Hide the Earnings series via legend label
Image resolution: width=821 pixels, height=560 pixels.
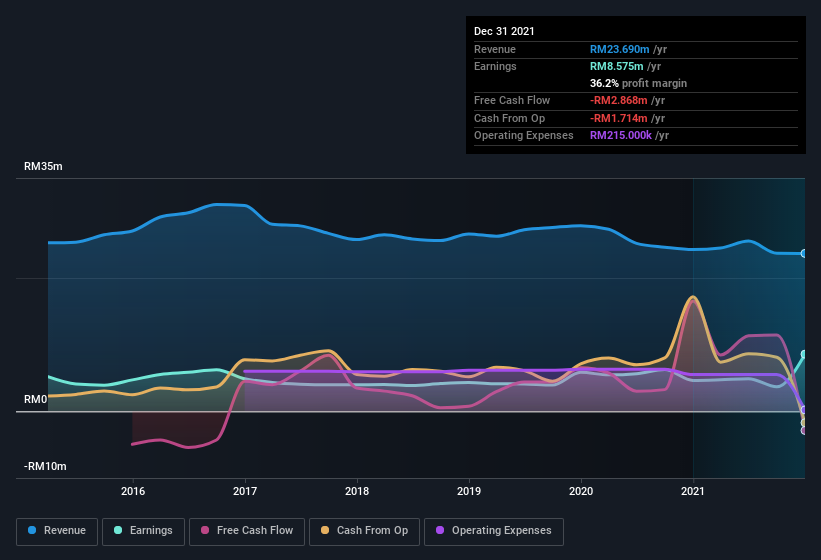pyautogui.click(x=151, y=531)
